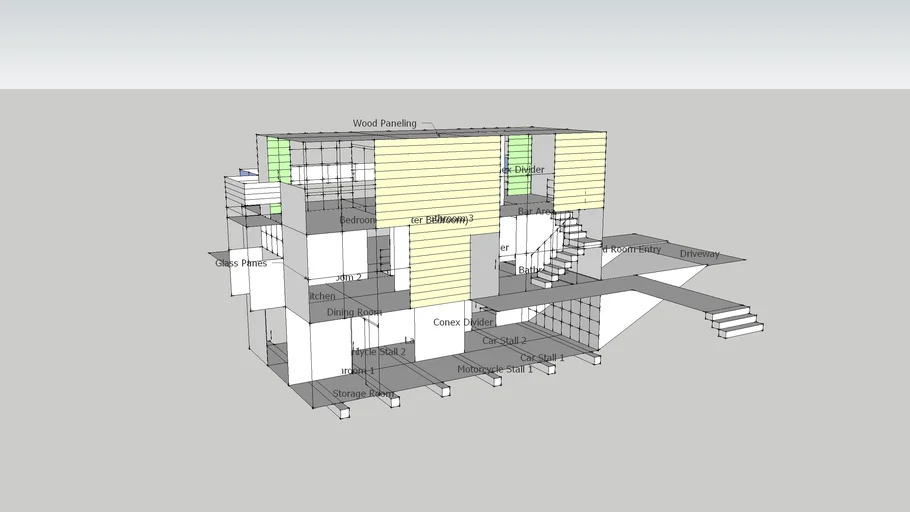Click the Wood Paneling label
Viewport: 910px width, 512px height.
(384, 124)
